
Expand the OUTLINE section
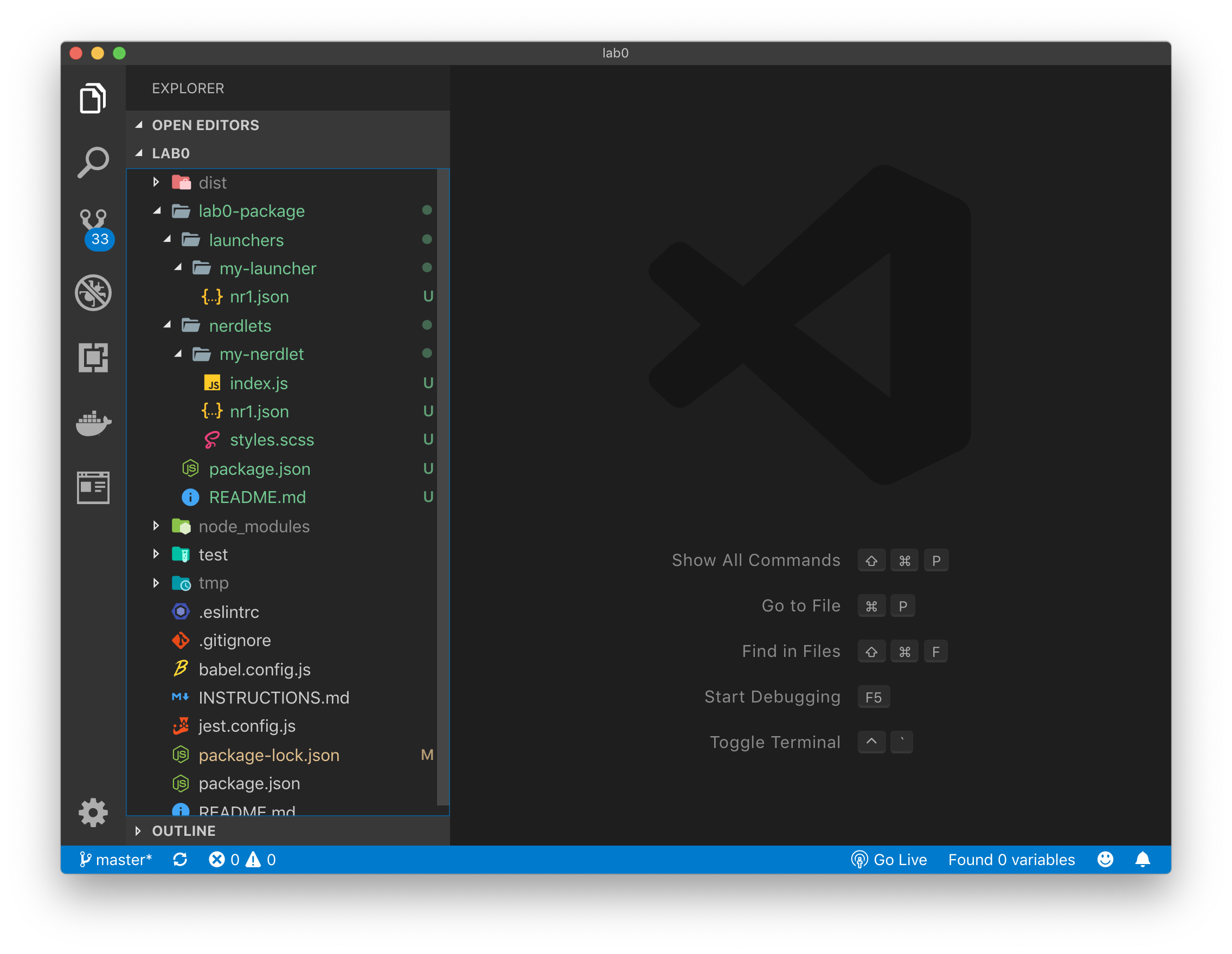click(183, 830)
